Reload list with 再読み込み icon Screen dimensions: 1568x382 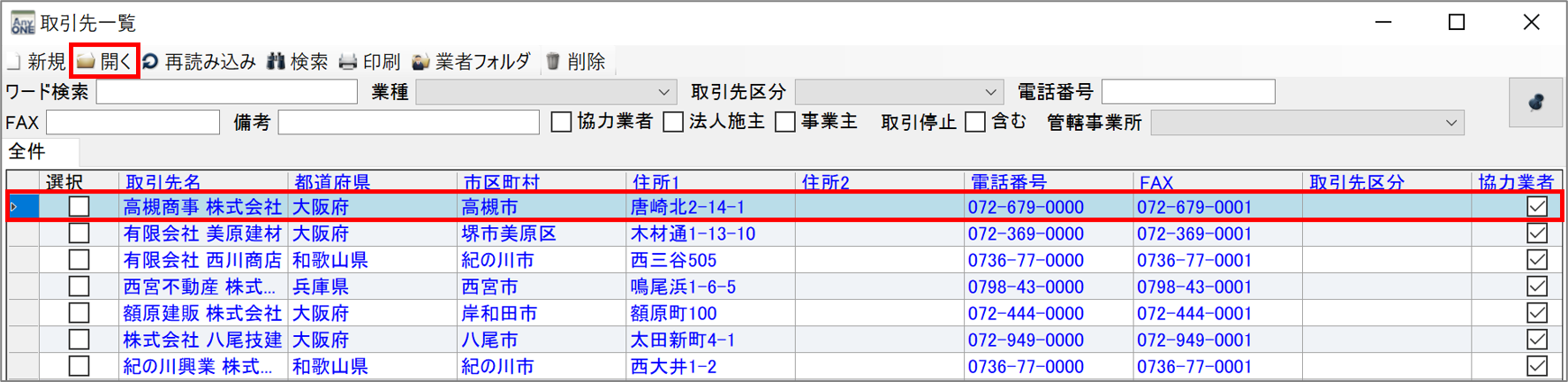[151, 62]
